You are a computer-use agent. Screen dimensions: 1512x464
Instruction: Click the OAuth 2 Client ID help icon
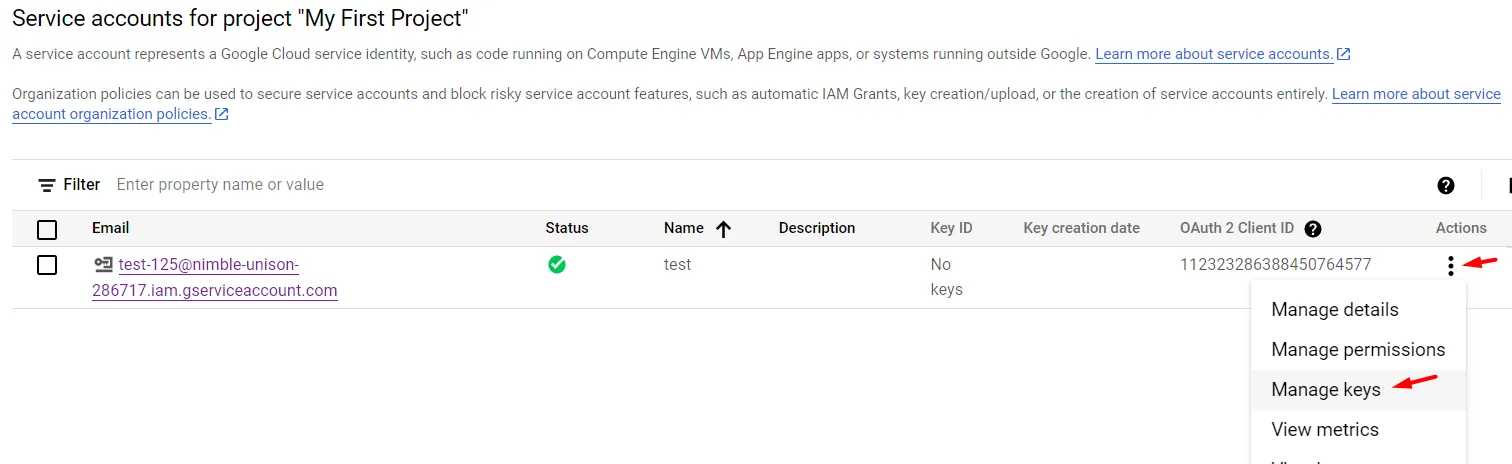pos(1313,229)
